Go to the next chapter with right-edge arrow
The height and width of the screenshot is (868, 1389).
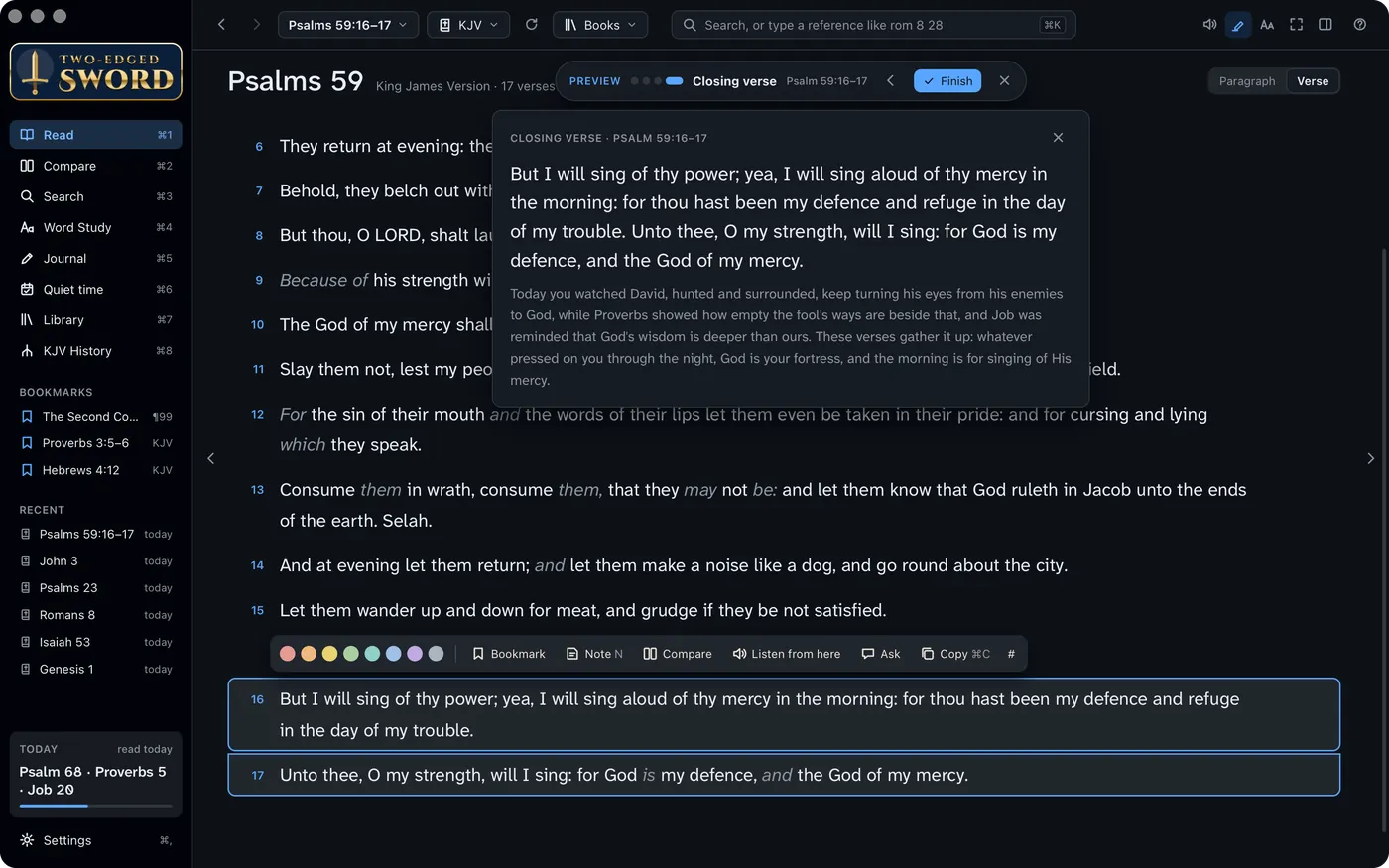(1371, 458)
